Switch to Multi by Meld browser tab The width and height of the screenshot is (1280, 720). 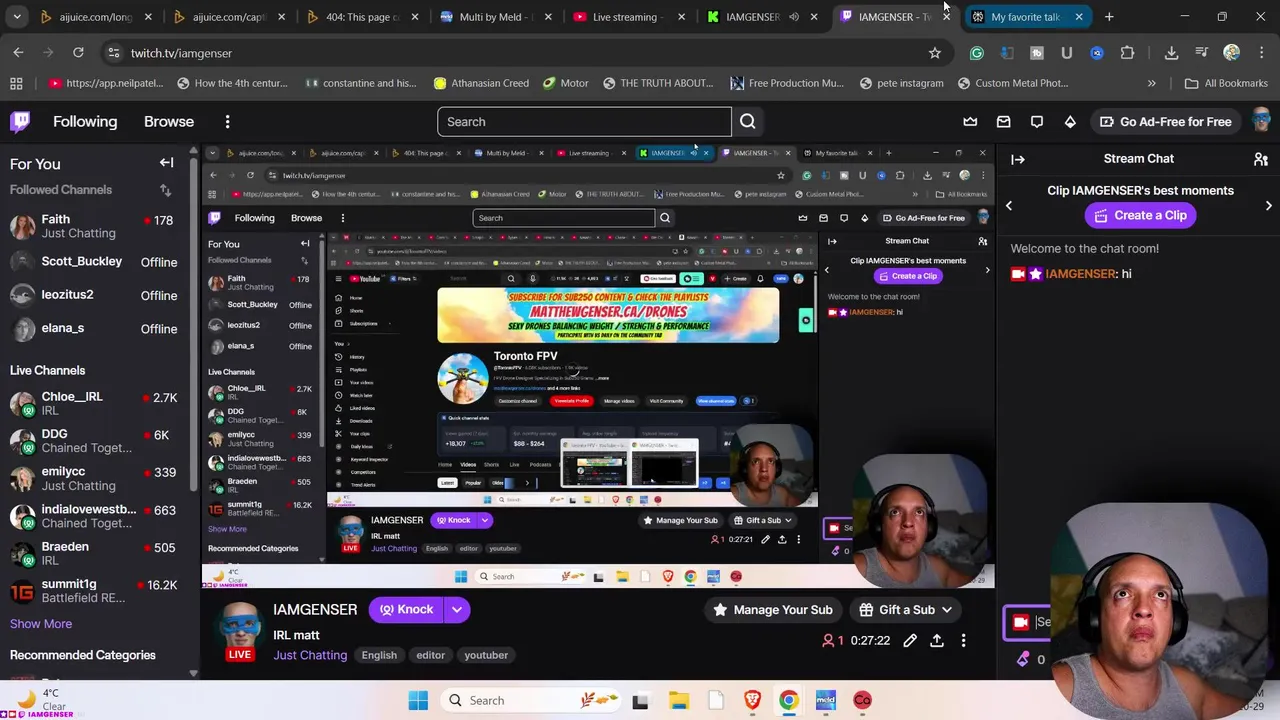pos(494,17)
